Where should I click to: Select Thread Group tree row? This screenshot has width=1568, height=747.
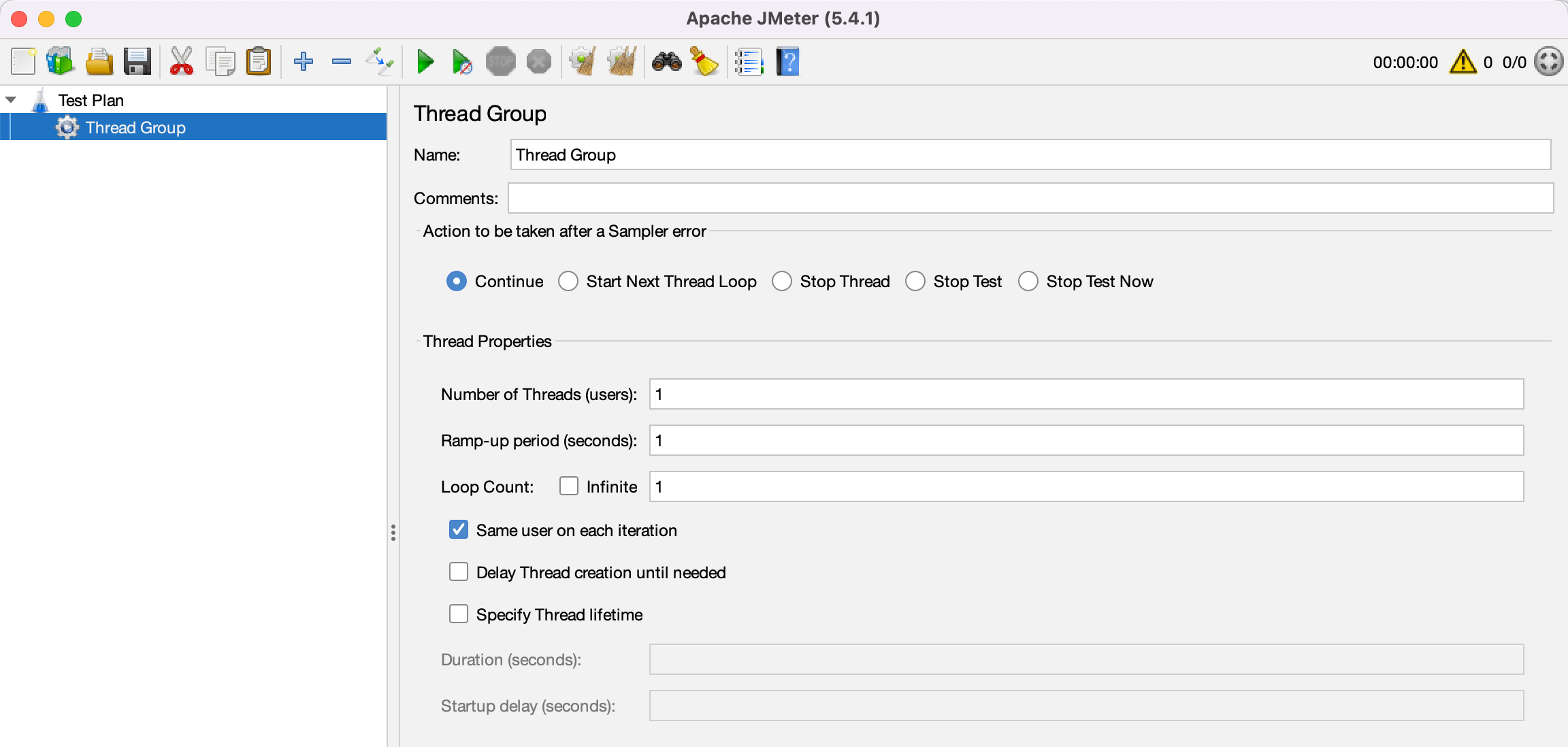(x=193, y=127)
